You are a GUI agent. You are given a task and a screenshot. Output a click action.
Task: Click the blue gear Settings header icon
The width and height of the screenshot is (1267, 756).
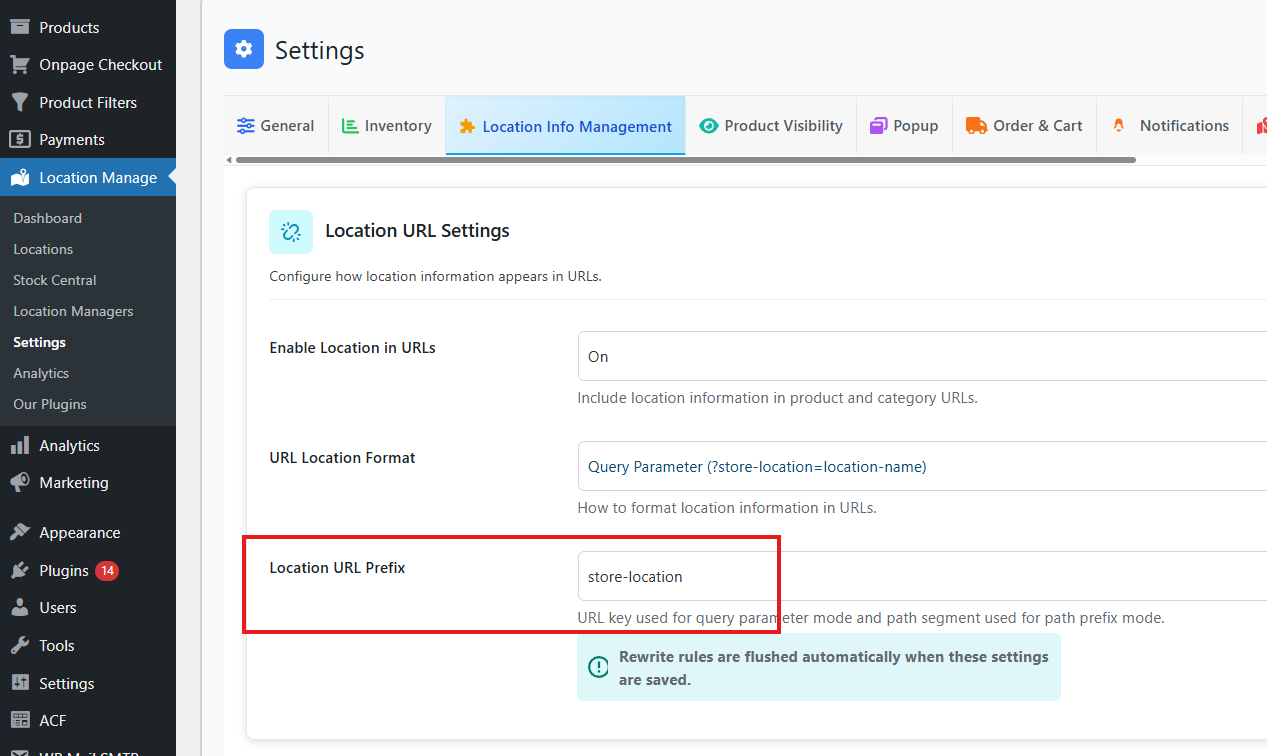click(244, 49)
